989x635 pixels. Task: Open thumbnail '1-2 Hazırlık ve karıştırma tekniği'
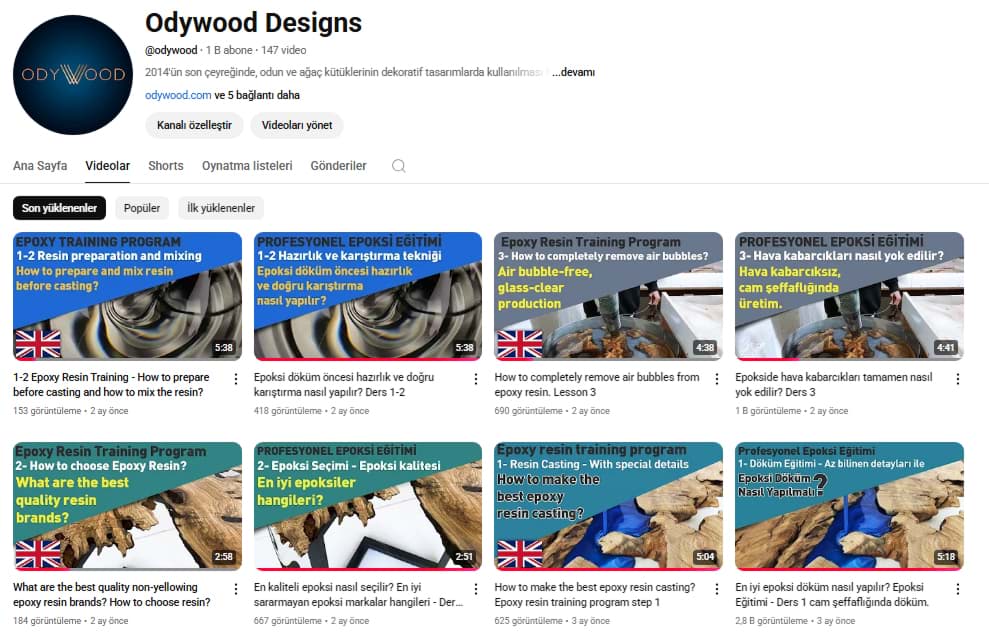click(x=368, y=296)
